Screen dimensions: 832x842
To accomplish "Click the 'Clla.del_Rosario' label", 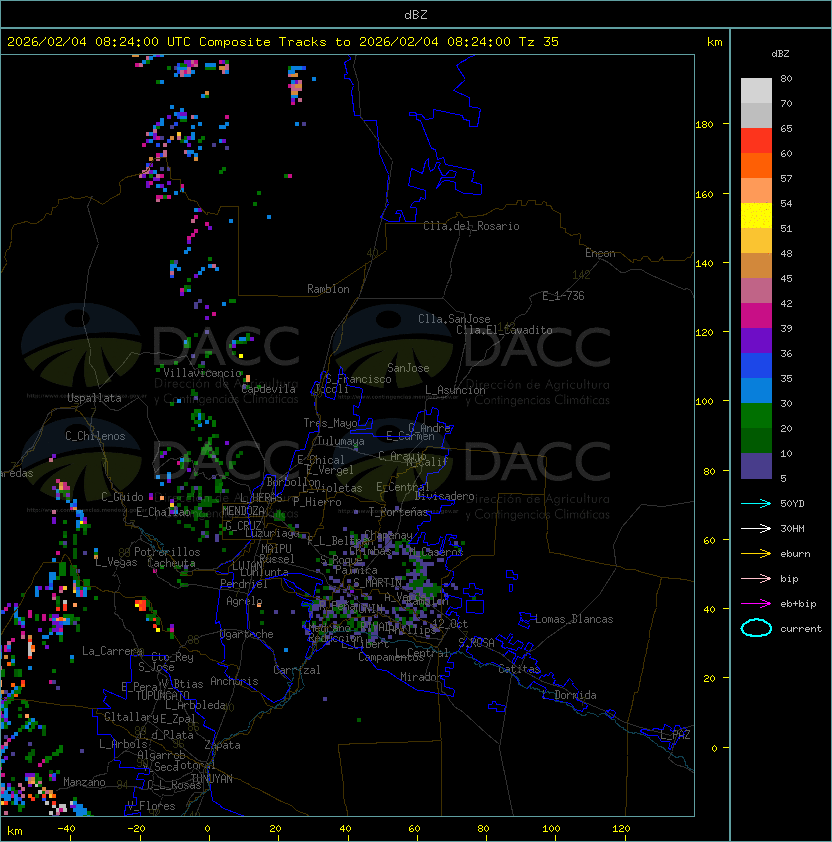I will [471, 226].
